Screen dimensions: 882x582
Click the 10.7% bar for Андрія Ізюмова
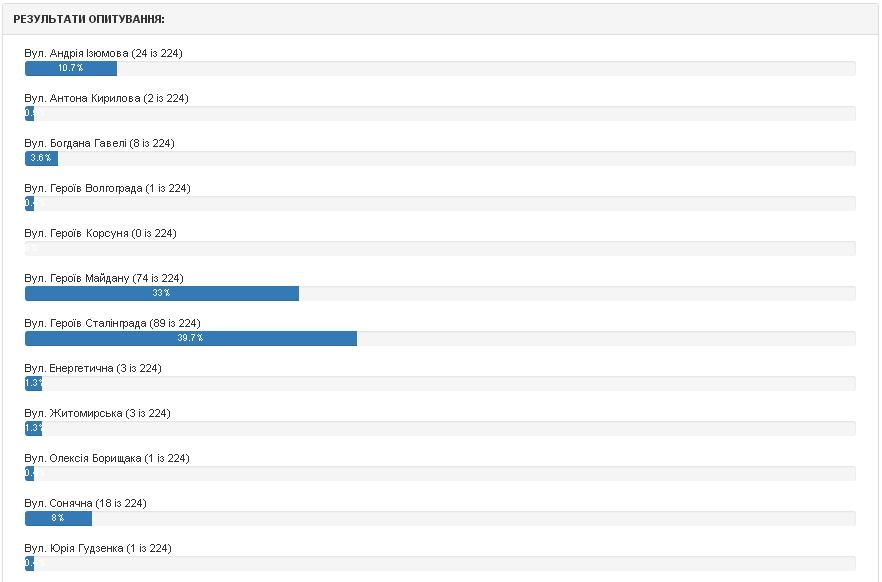(71, 68)
